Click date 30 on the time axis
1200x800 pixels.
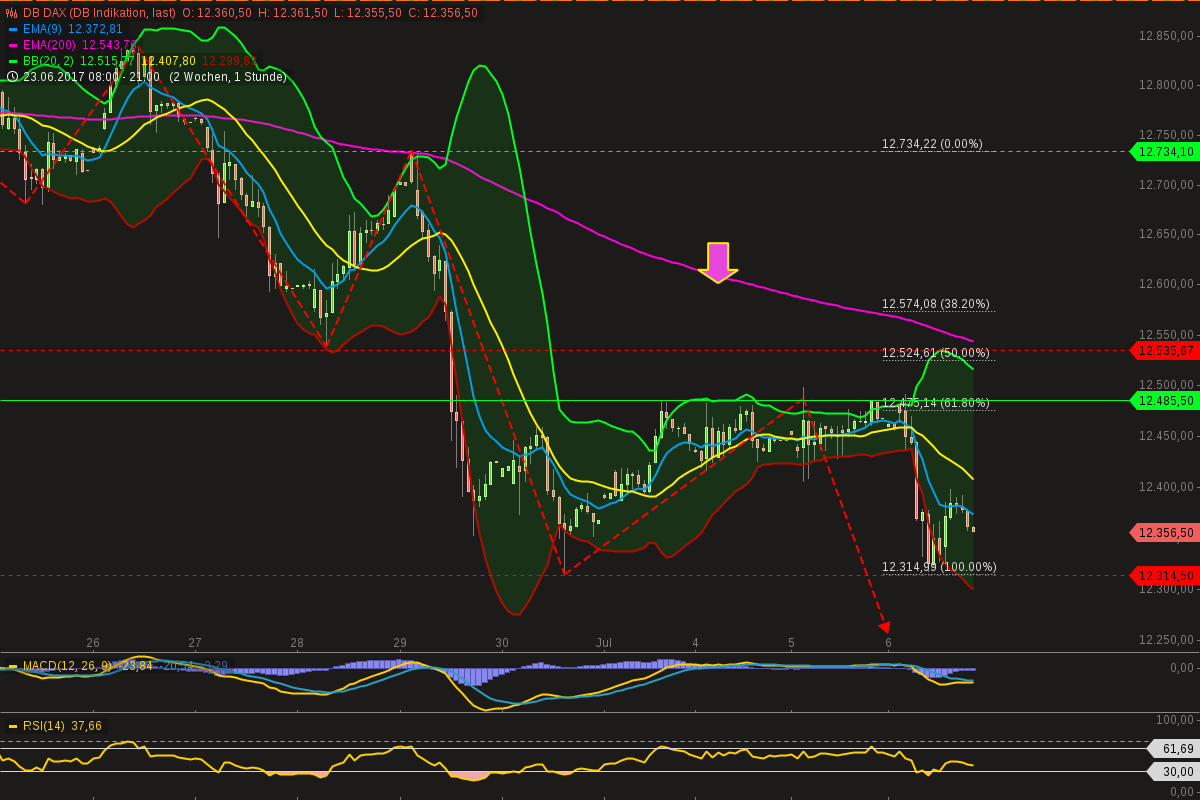tap(502, 643)
